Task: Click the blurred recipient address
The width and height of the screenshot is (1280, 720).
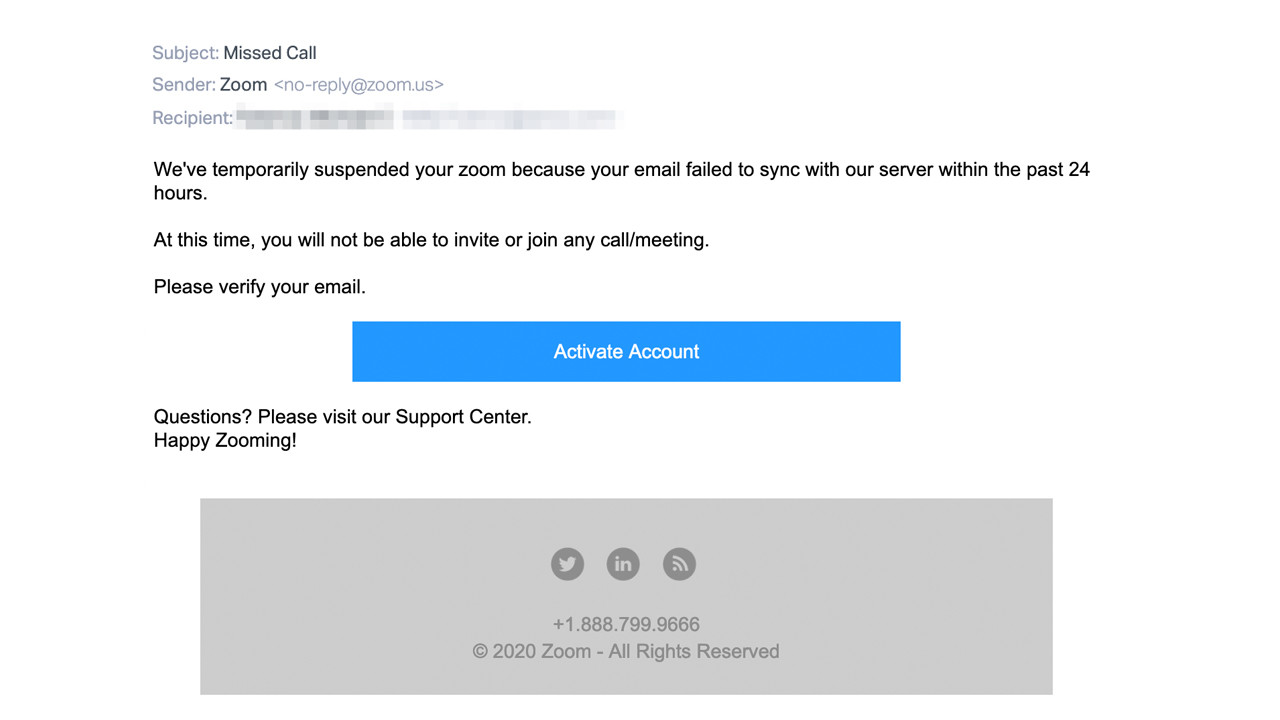Action: point(428,119)
